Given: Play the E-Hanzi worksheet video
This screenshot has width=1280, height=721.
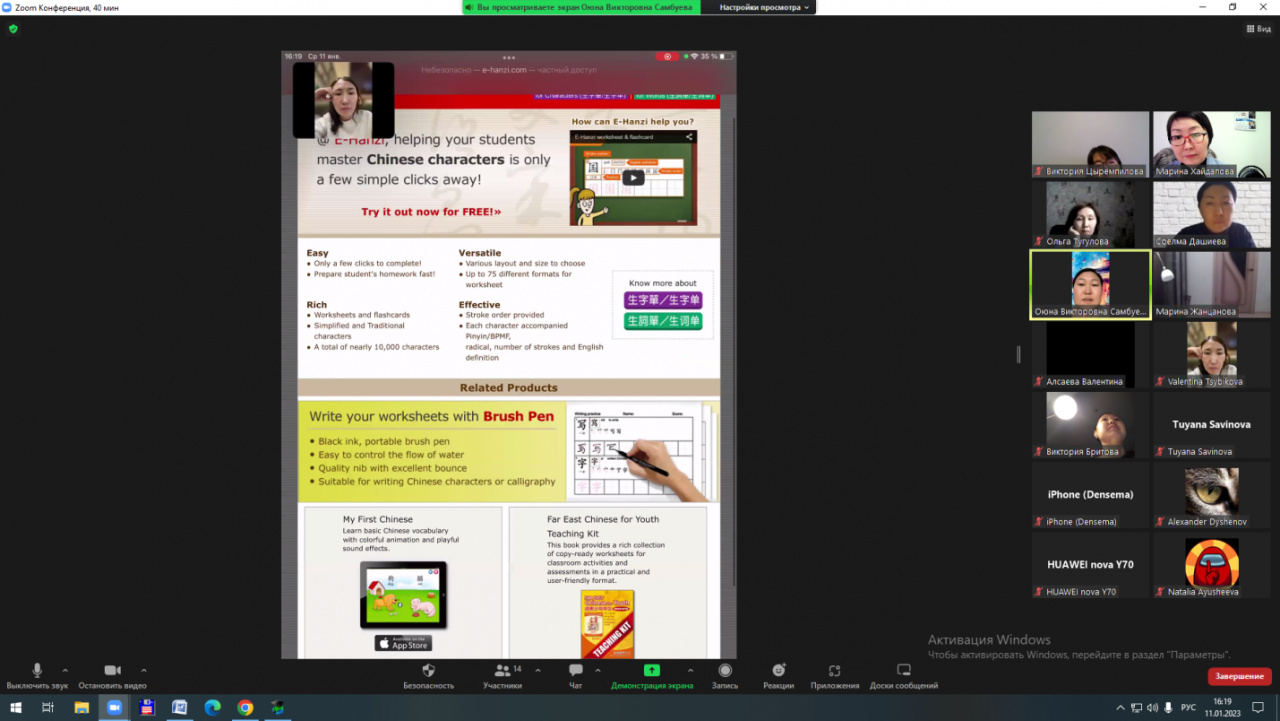Looking at the screenshot, I should pos(634,178).
